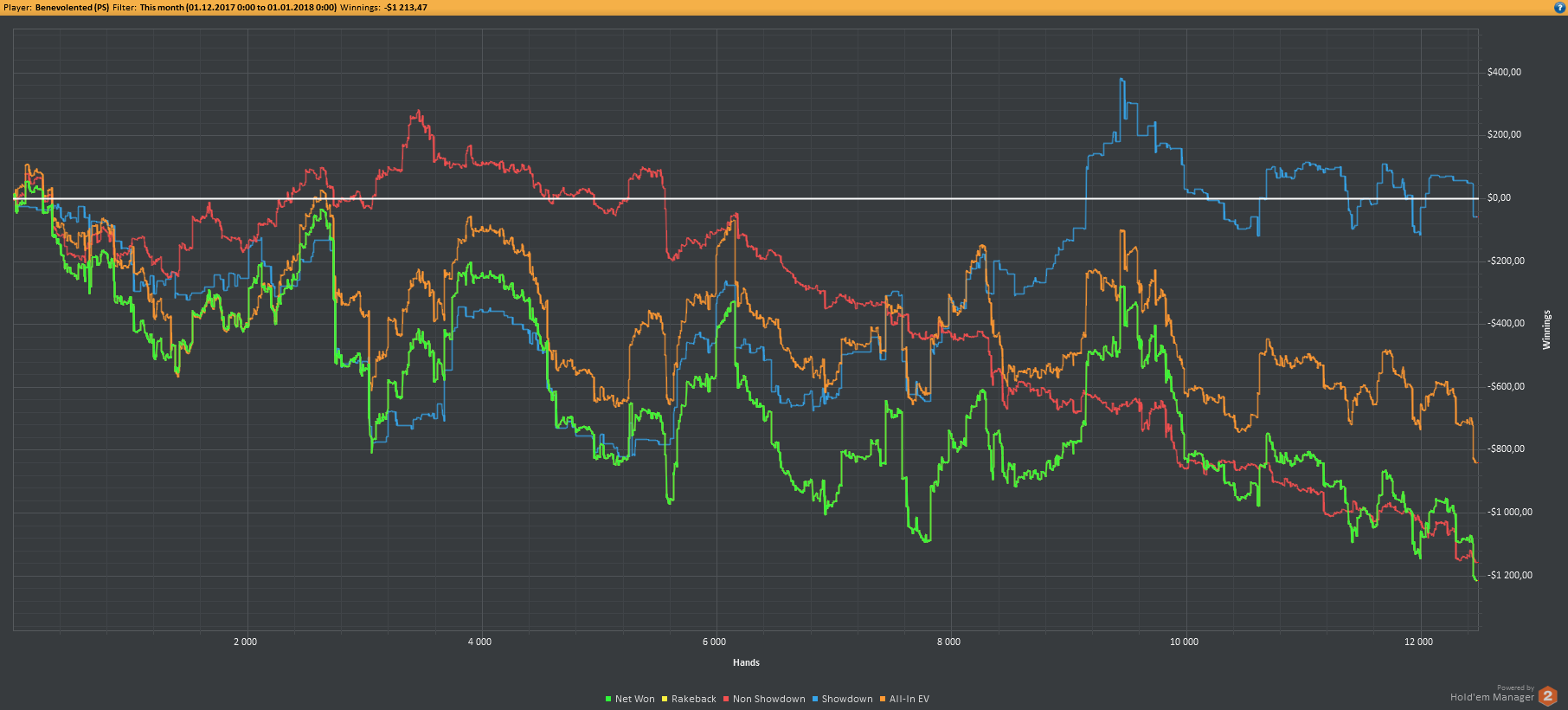Click the player name Benevolented (PS)

[72, 8]
